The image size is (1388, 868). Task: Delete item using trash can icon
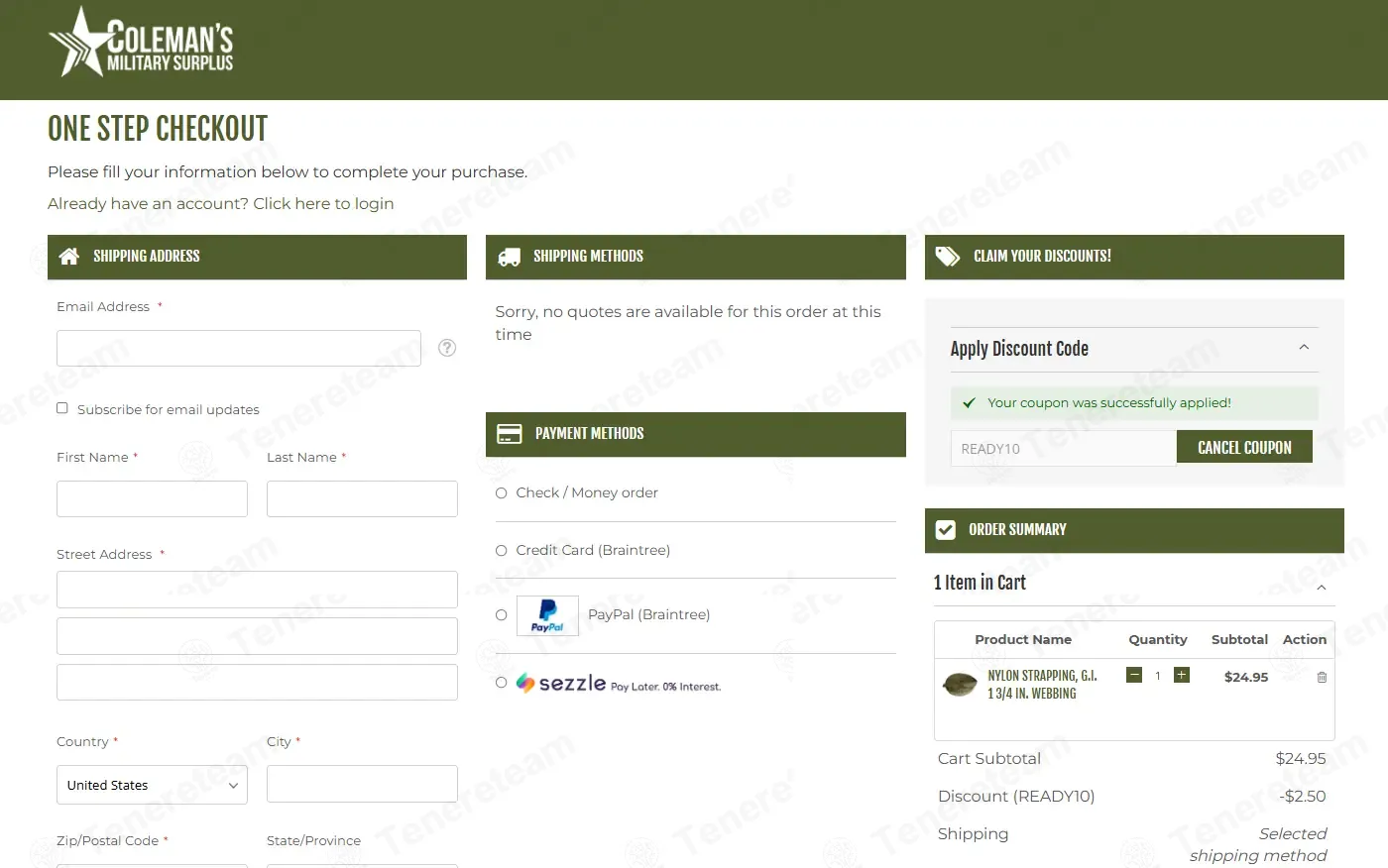(1321, 678)
